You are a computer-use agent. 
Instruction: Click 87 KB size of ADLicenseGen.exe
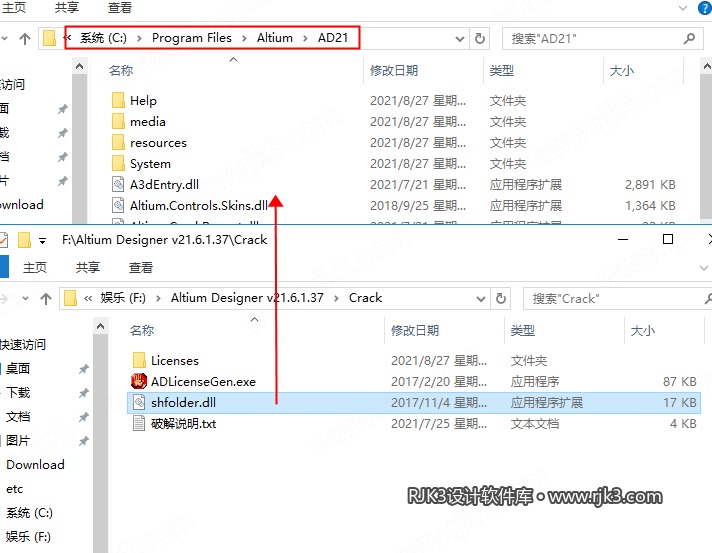[x=679, y=381]
